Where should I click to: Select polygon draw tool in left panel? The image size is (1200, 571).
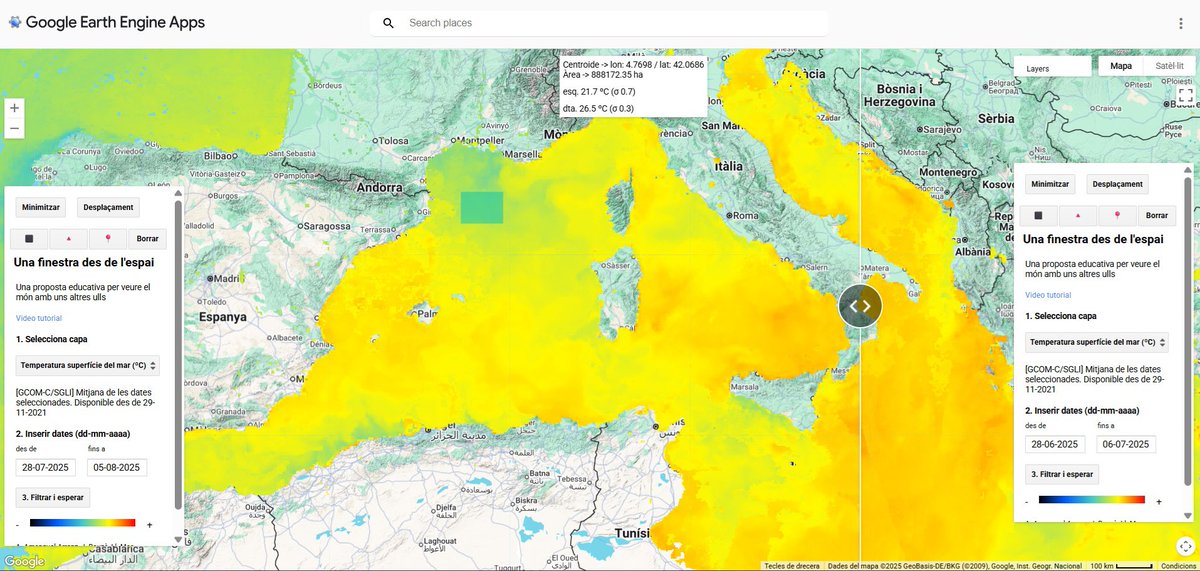(68, 239)
